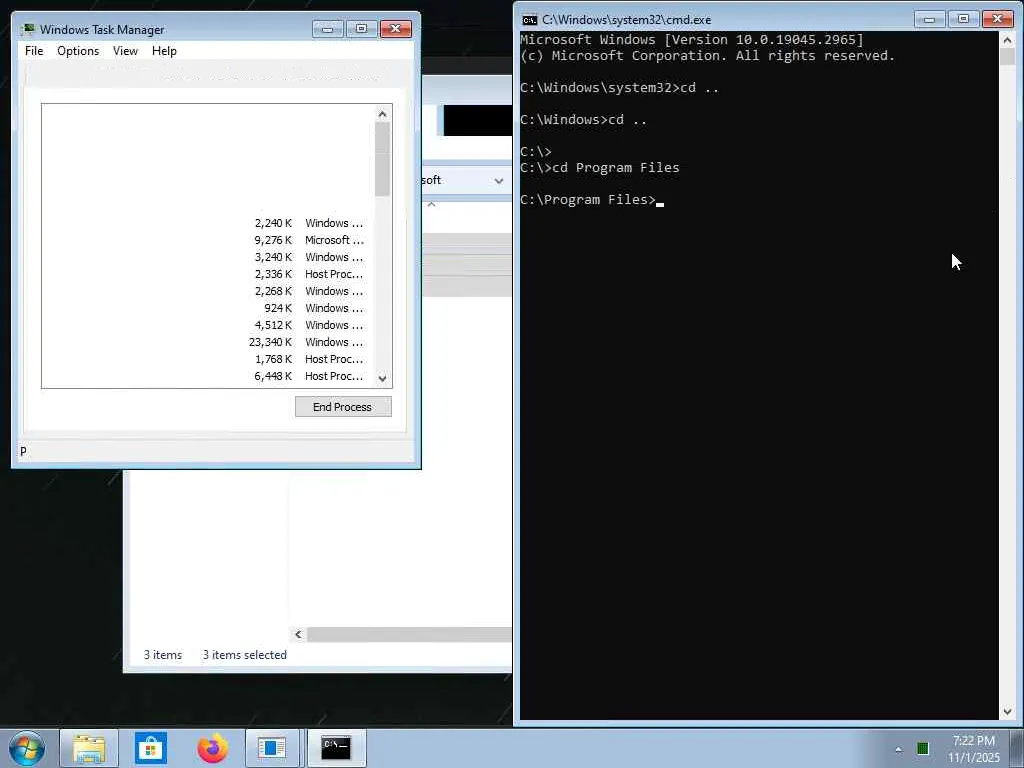Screen dimensions: 1024x768
Task: Click Task Manager list scroll up arrow
Action: tap(383, 114)
